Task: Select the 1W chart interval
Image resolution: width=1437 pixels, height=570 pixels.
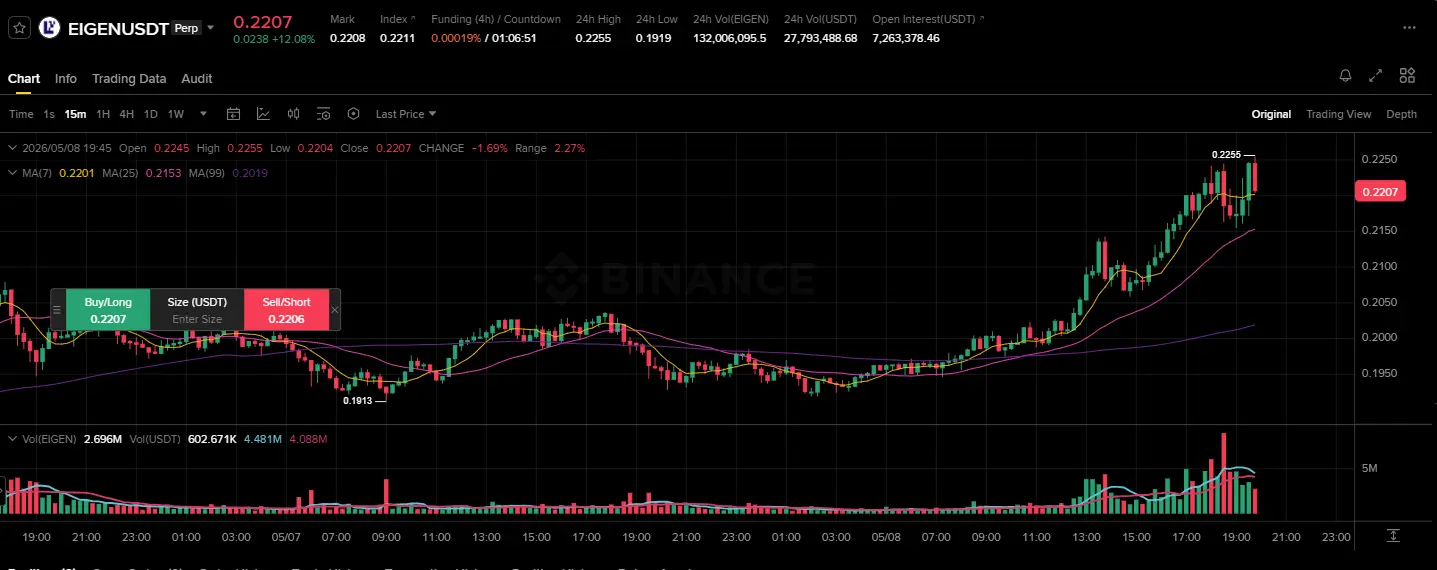Action: click(176, 114)
